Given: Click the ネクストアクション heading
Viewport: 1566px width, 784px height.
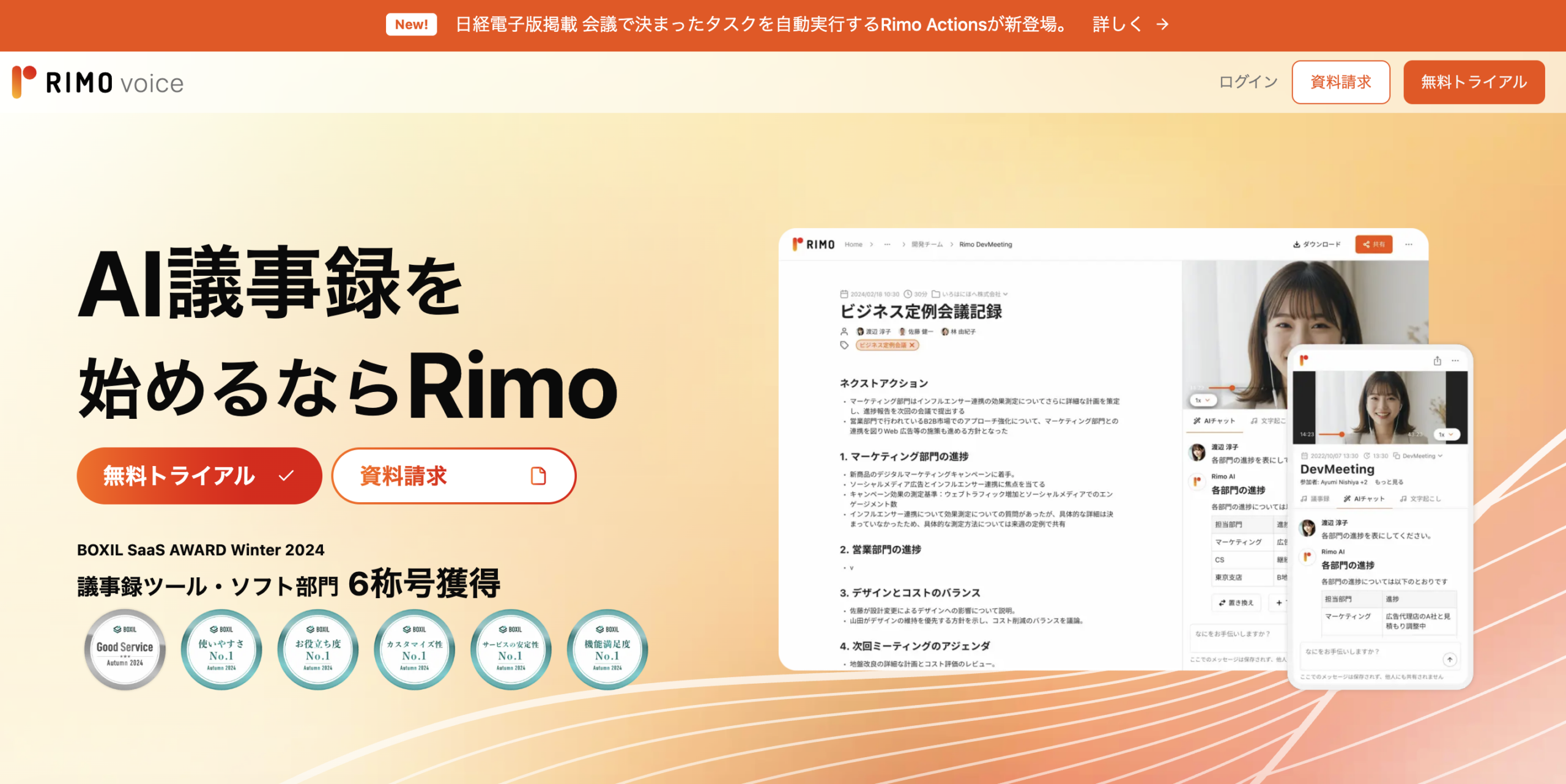Looking at the screenshot, I should click(x=884, y=383).
